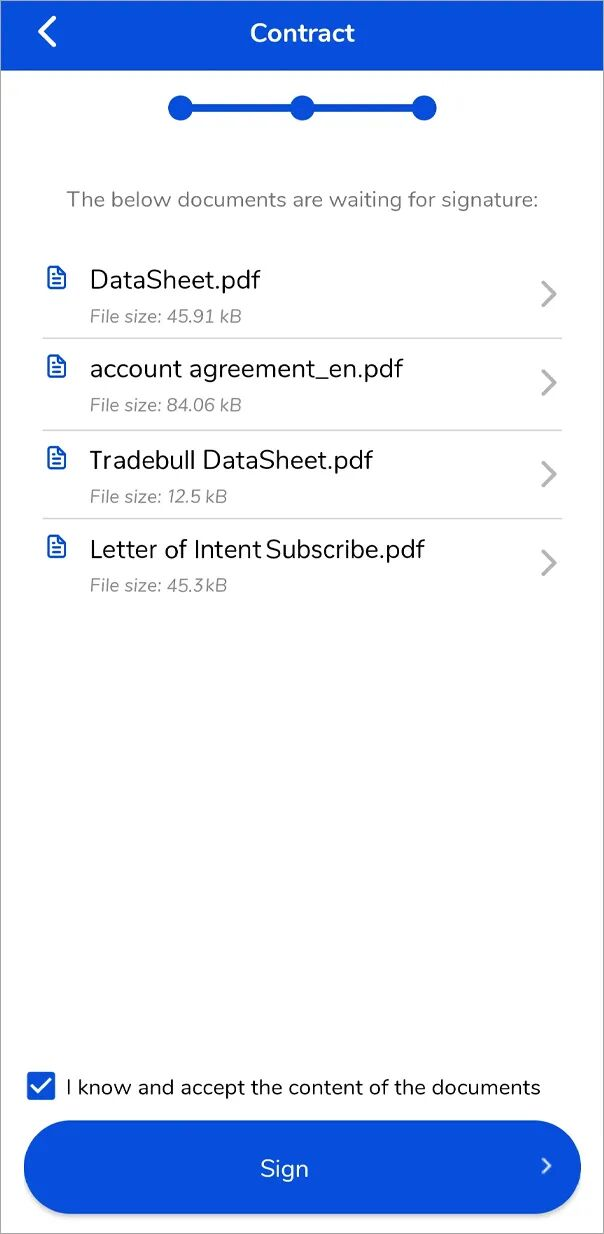Go back using the header arrow

(x=47, y=33)
